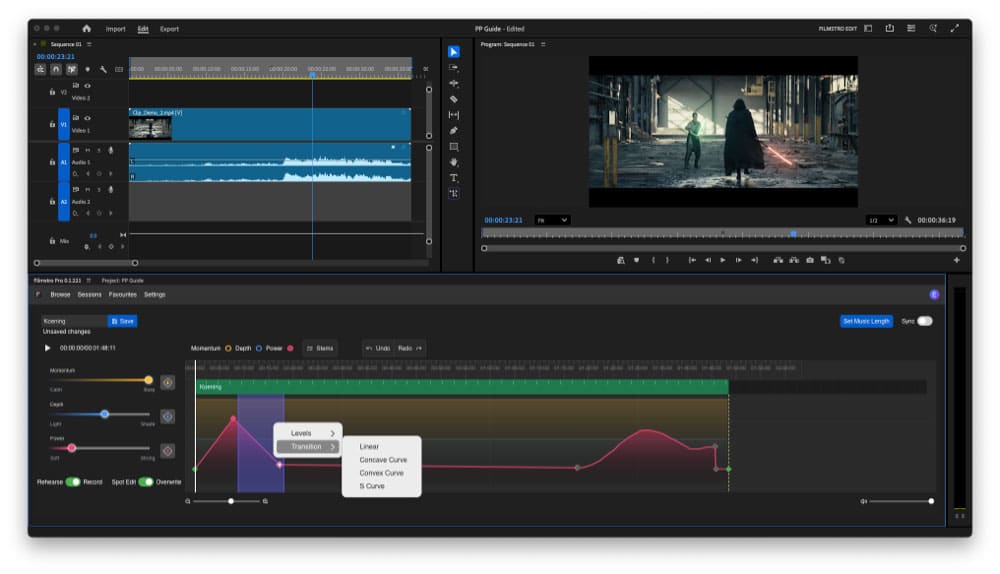This screenshot has height=574, width=1000.
Task: Click the Lift button in Program monitor
Action: point(778,260)
